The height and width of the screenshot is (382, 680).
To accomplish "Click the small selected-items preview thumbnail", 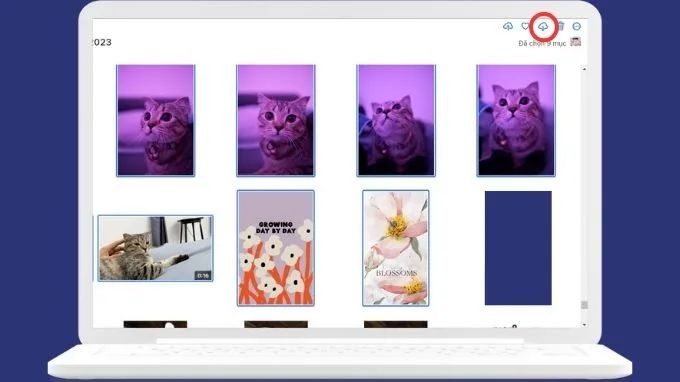I will click(575, 42).
